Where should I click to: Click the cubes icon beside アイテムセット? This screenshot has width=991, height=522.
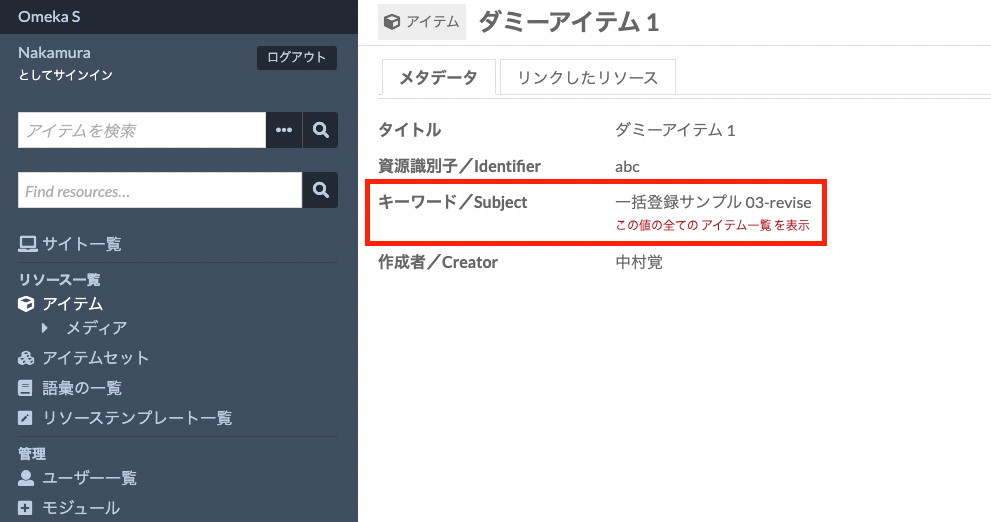26,358
